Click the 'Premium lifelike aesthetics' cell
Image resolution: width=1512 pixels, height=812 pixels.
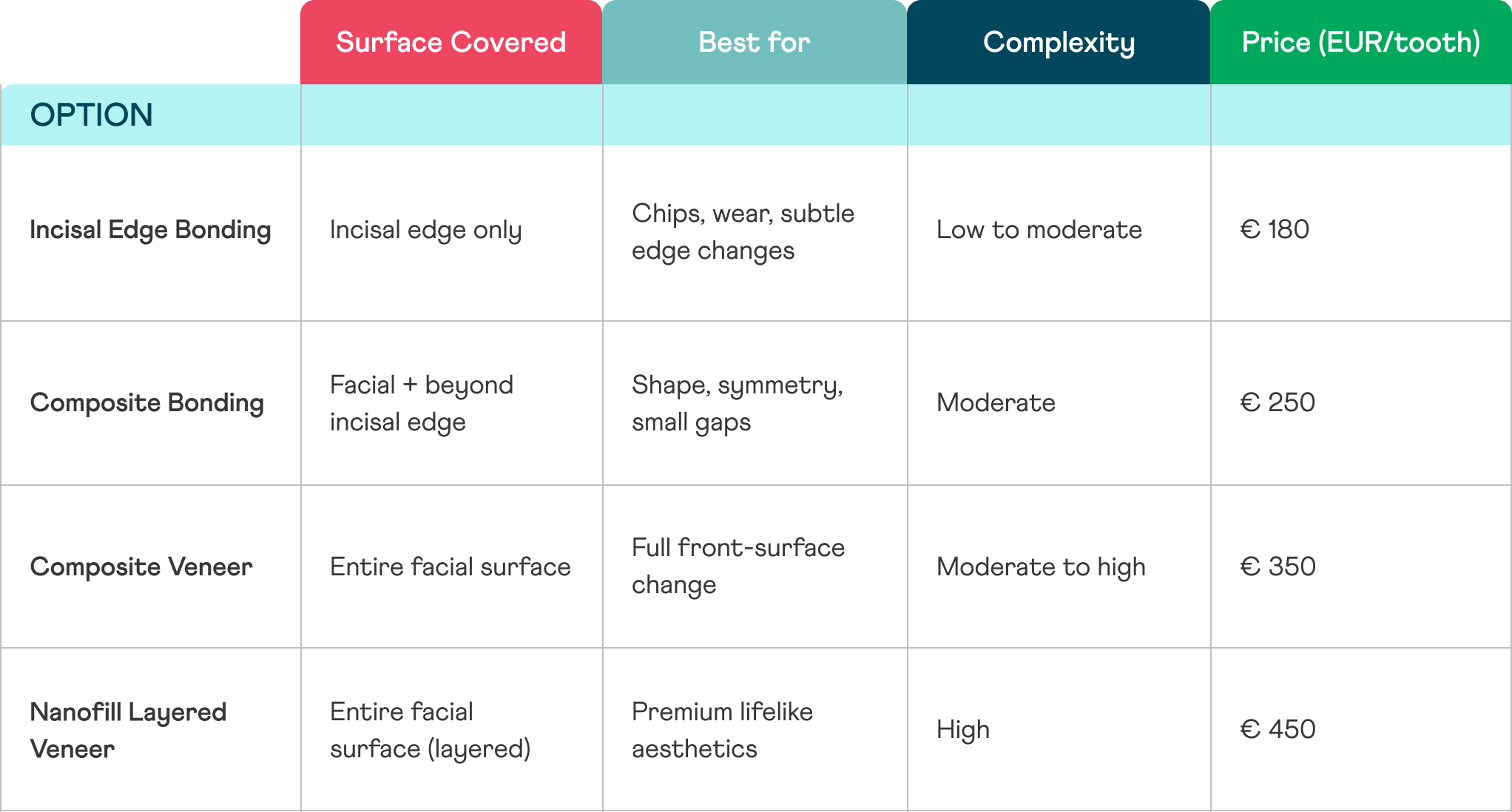pos(722,730)
